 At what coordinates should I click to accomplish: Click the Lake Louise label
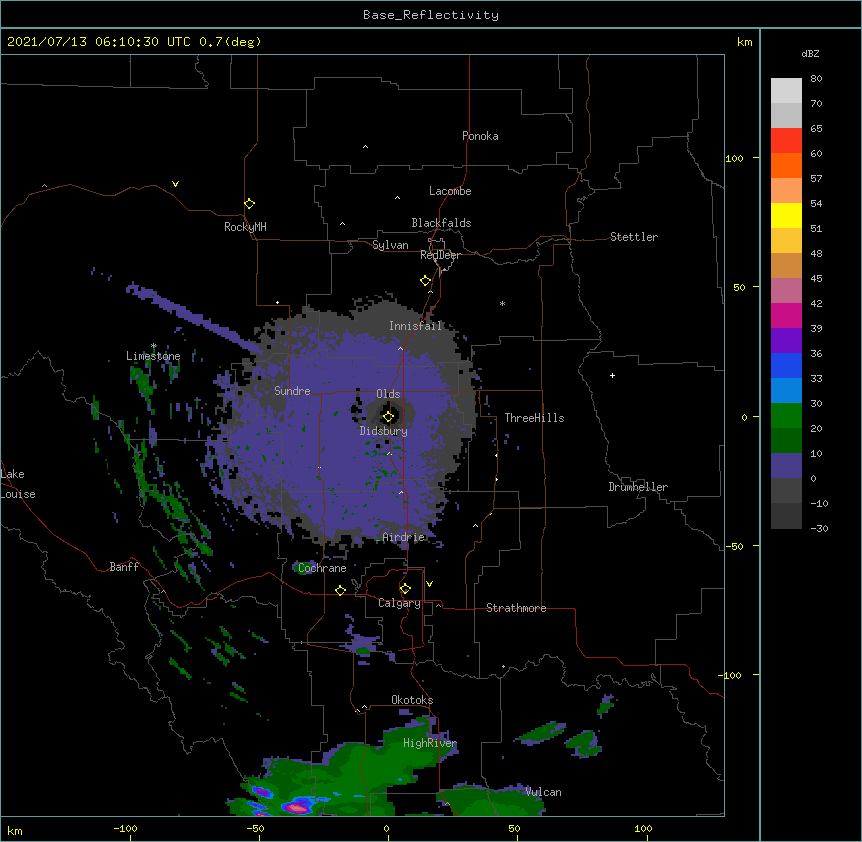pyautogui.click(x=18, y=484)
